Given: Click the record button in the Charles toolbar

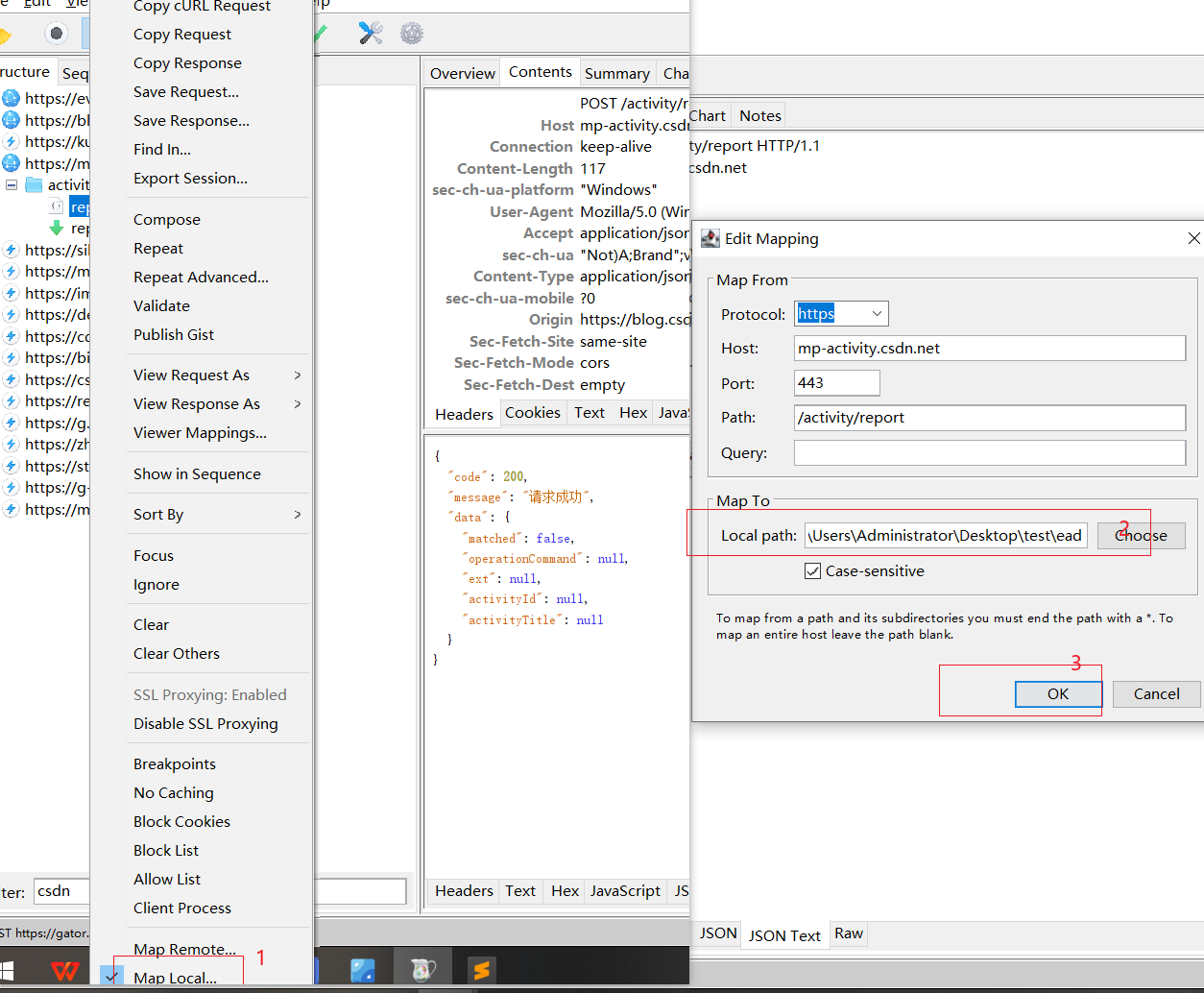Looking at the screenshot, I should tap(57, 34).
